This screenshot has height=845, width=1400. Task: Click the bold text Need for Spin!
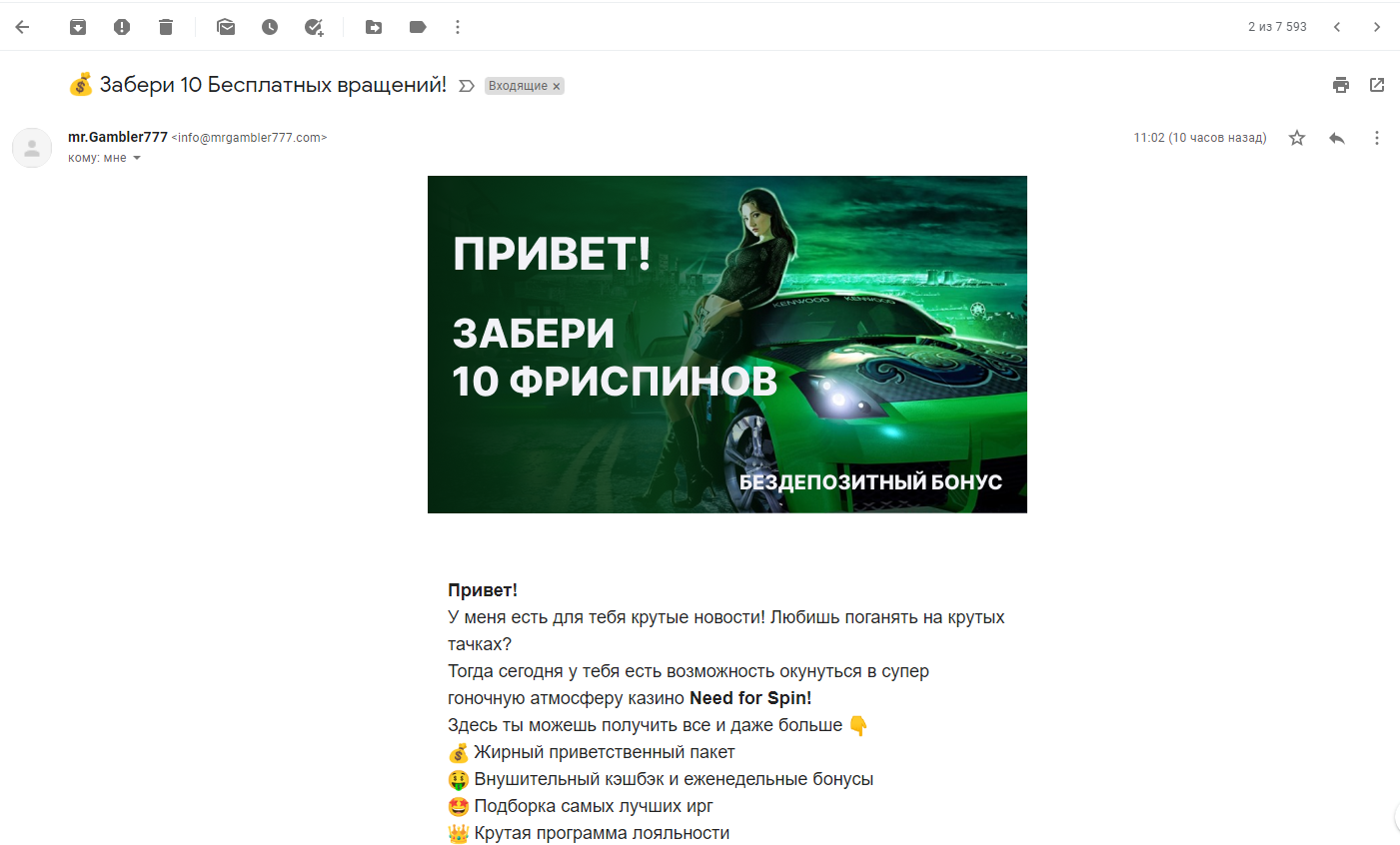[x=750, y=698]
